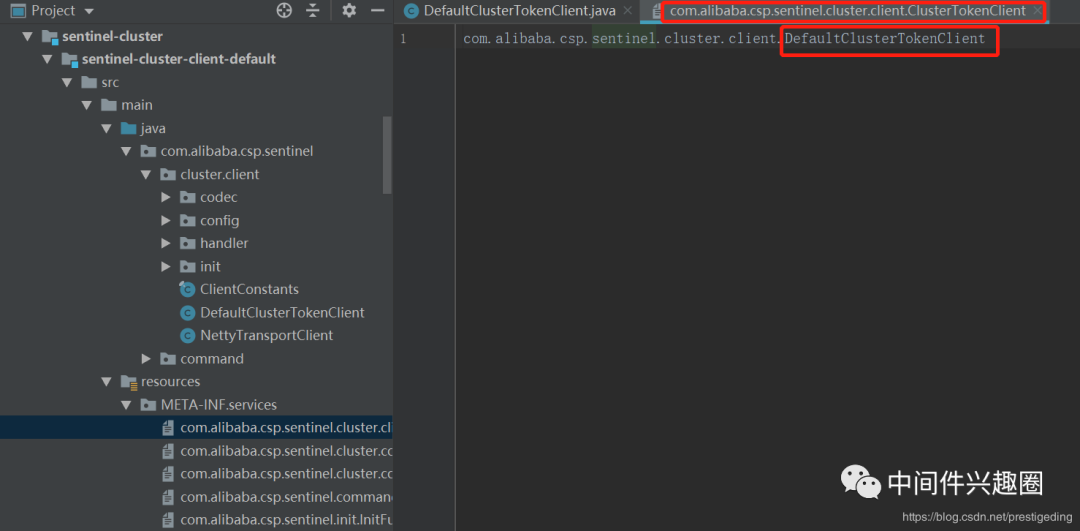Collapse the main folder
Screen dimensions: 1080x531
[87, 105]
